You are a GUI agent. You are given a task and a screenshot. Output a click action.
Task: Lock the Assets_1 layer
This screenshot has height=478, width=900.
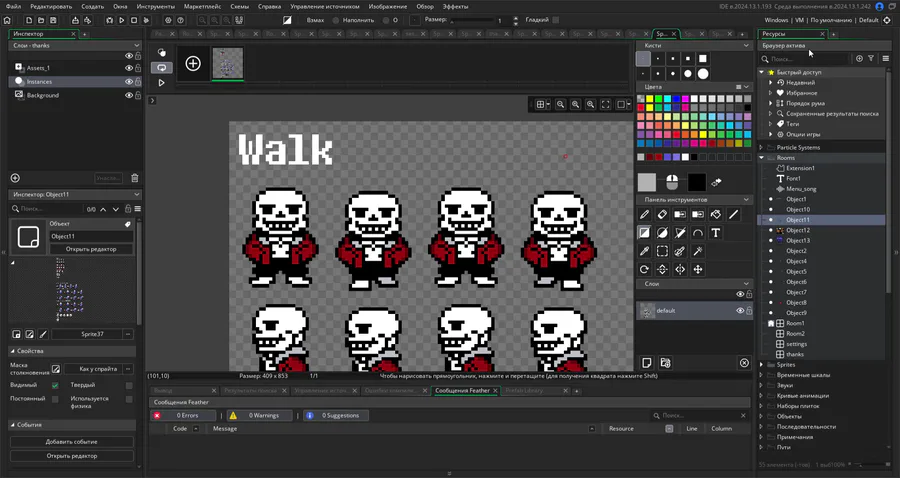pyautogui.click(x=138, y=68)
